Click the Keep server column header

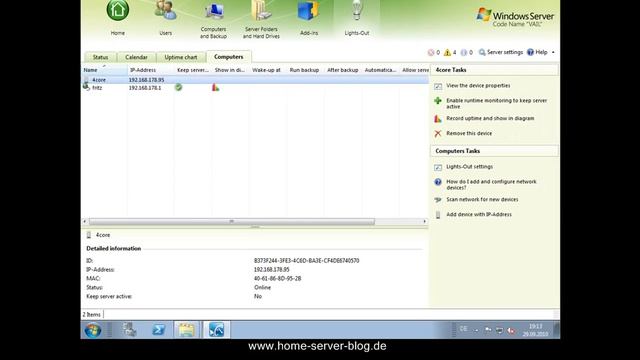193,70
